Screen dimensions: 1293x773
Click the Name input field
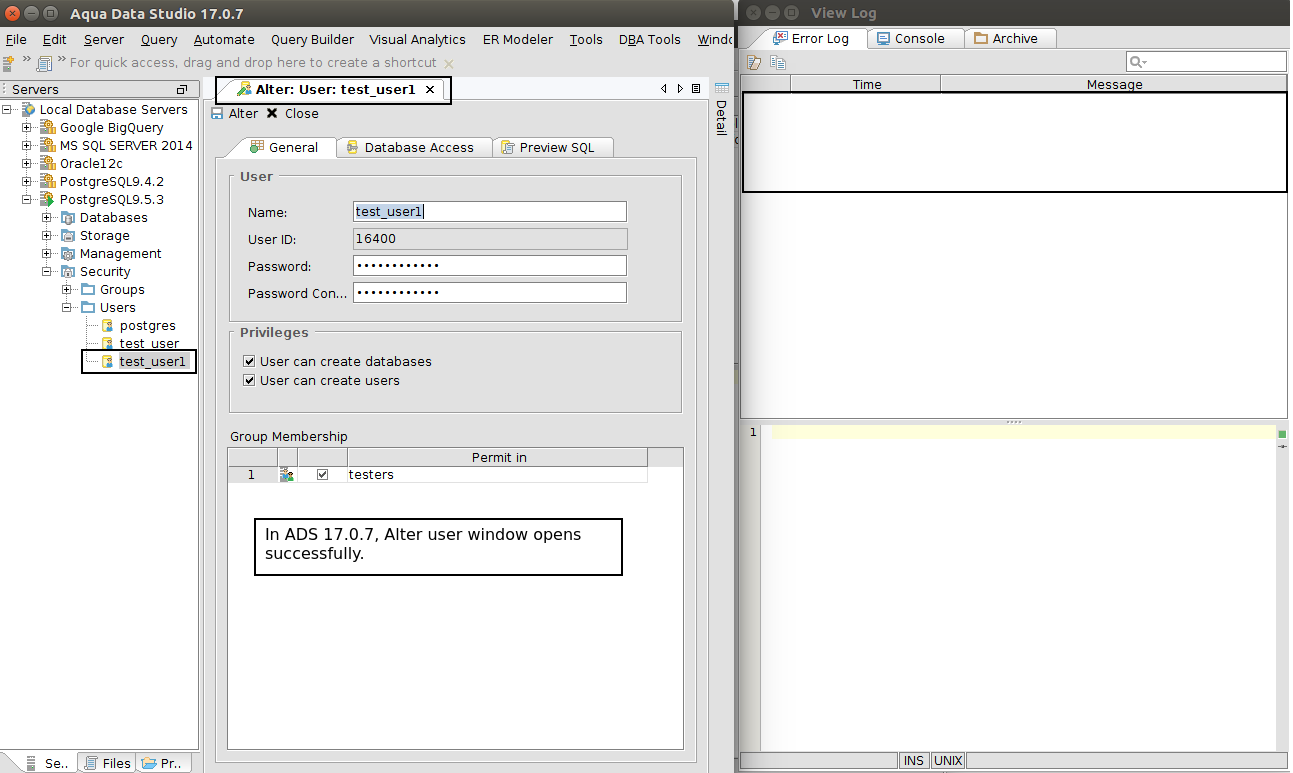[x=490, y=212]
